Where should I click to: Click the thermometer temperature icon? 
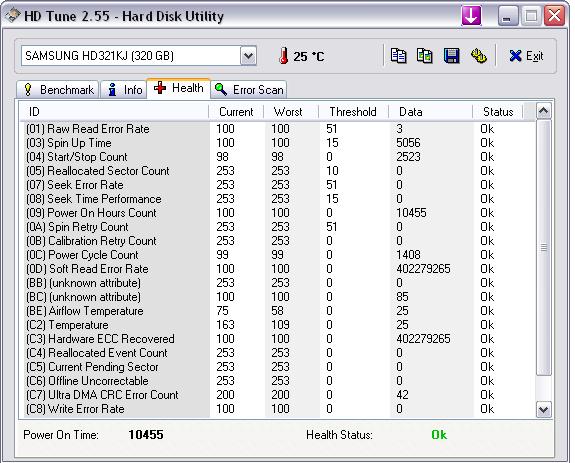pyautogui.click(x=283, y=56)
